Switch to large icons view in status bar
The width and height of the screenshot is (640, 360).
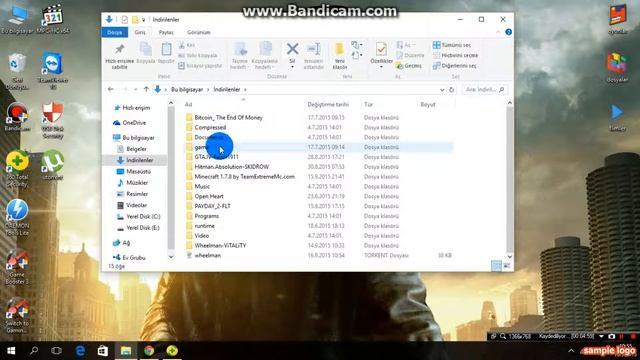pos(507,266)
